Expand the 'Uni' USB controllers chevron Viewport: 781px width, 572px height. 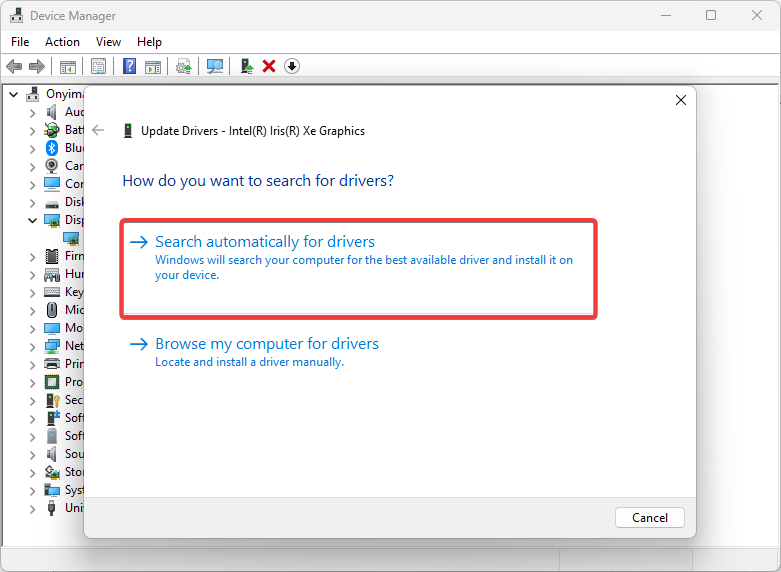click(32, 509)
